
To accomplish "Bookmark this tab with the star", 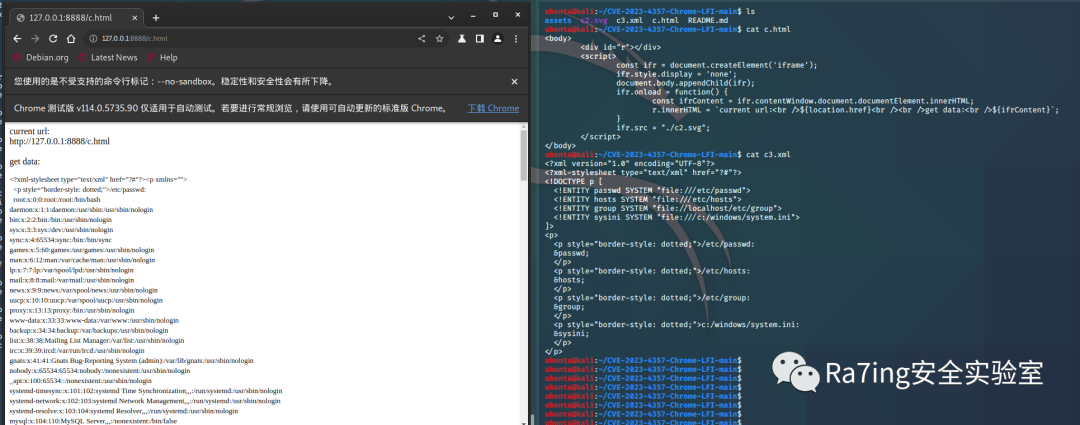I will coord(439,39).
